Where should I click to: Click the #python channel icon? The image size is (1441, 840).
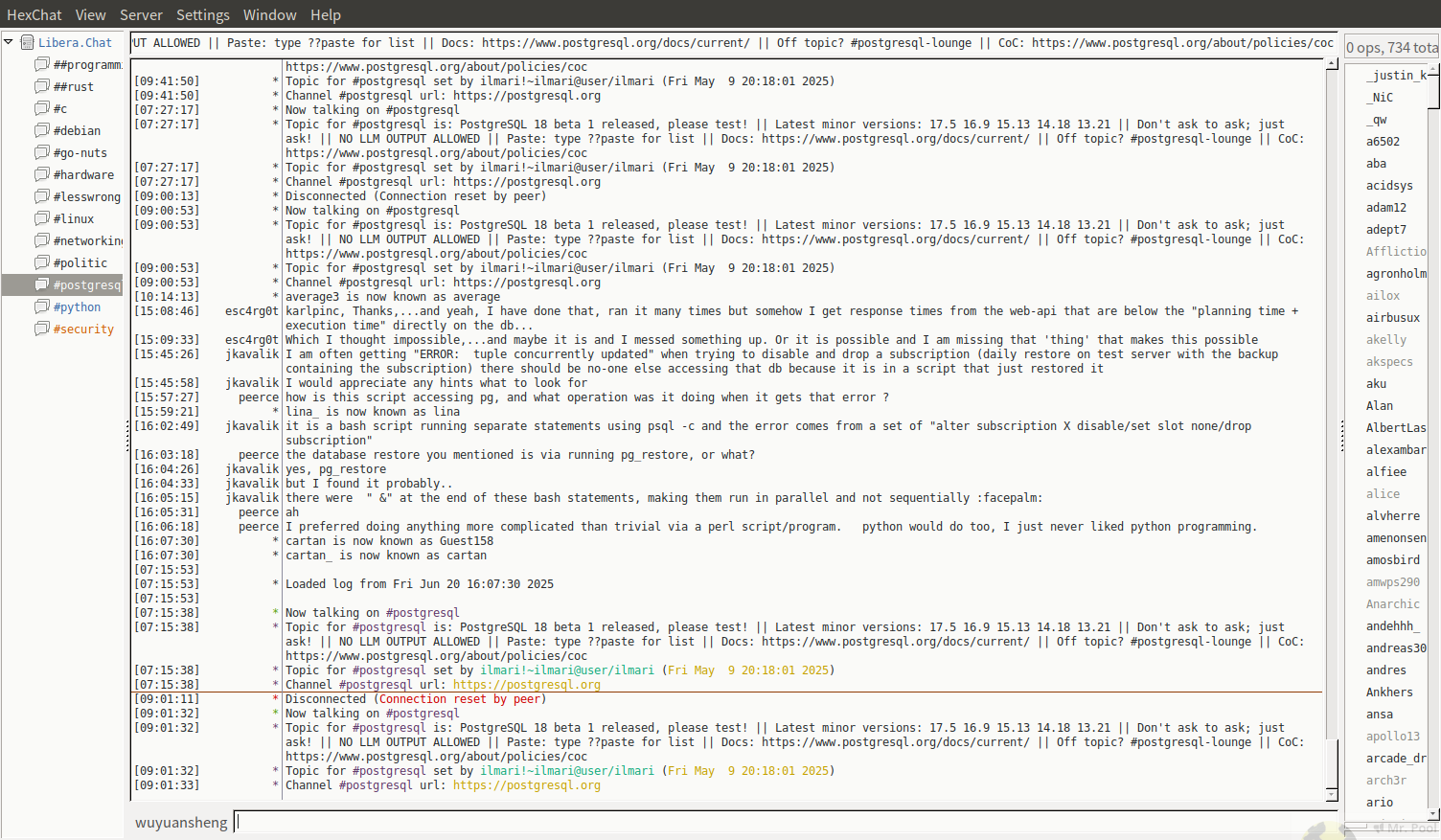pyautogui.click(x=42, y=306)
